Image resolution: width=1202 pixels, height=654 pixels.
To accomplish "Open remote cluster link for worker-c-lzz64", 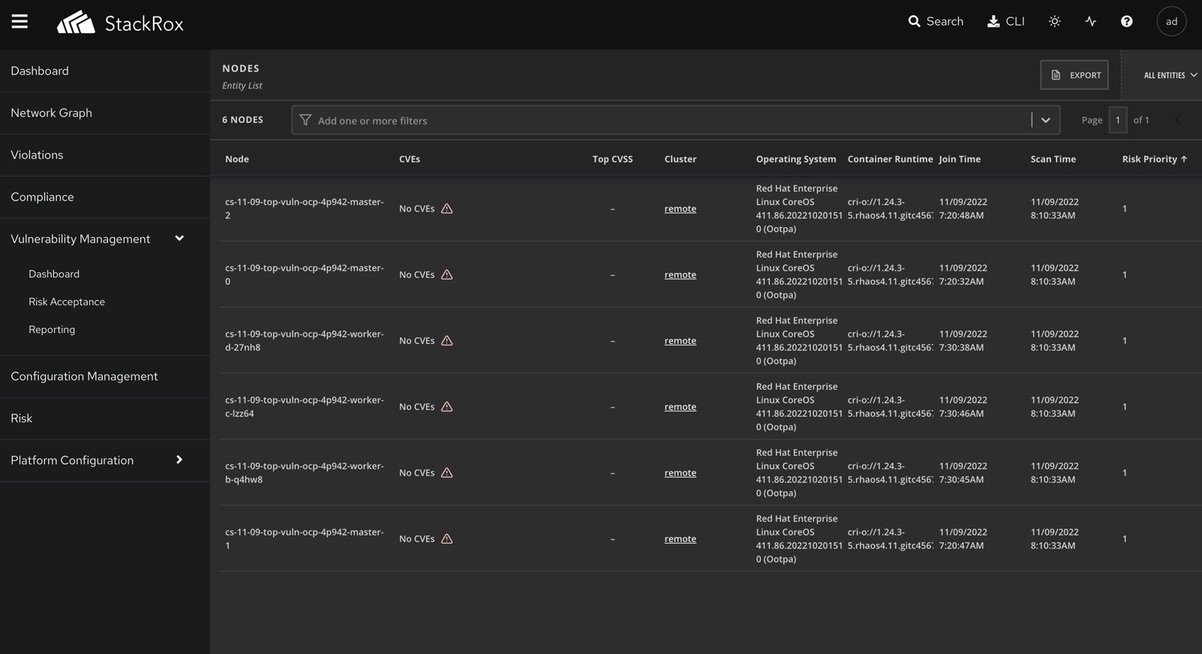I will point(680,407).
